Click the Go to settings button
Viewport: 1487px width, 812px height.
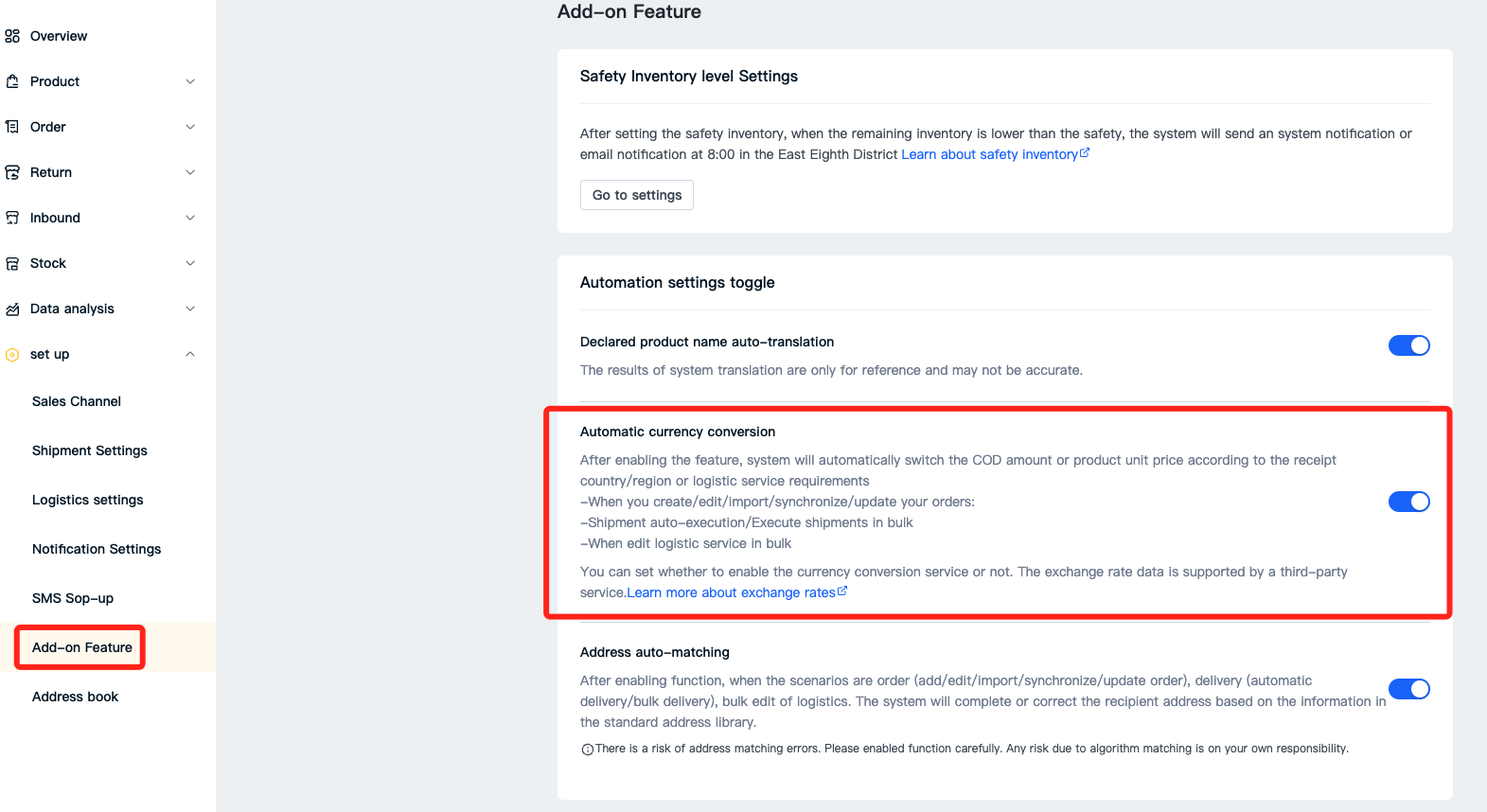pyautogui.click(x=637, y=195)
